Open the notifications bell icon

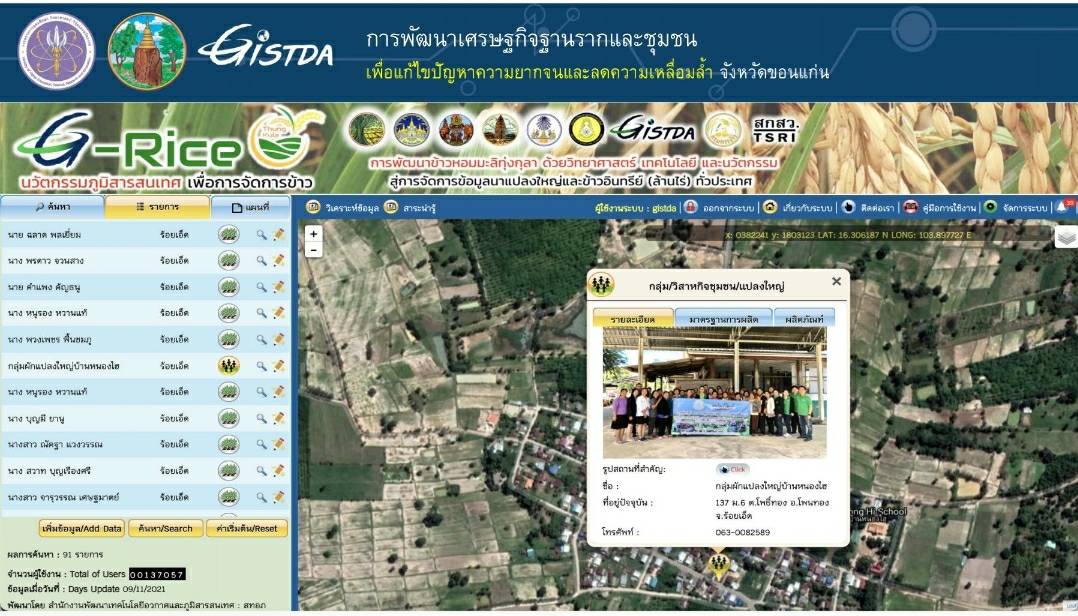(x=1063, y=206)
